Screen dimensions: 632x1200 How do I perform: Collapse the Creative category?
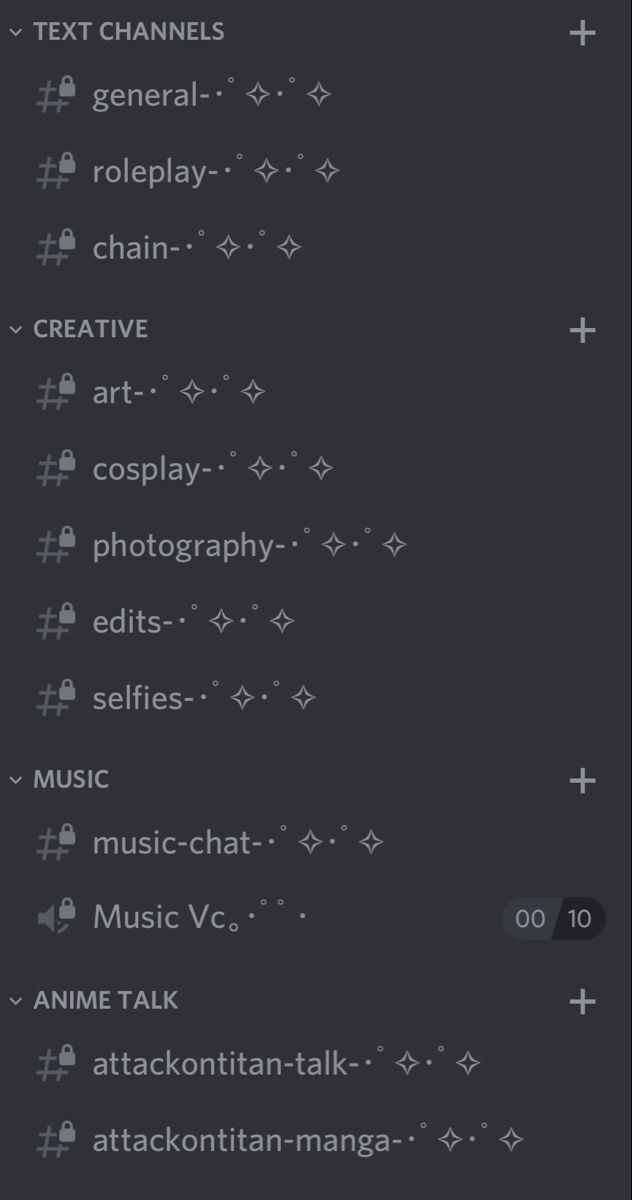click(15, 329)
